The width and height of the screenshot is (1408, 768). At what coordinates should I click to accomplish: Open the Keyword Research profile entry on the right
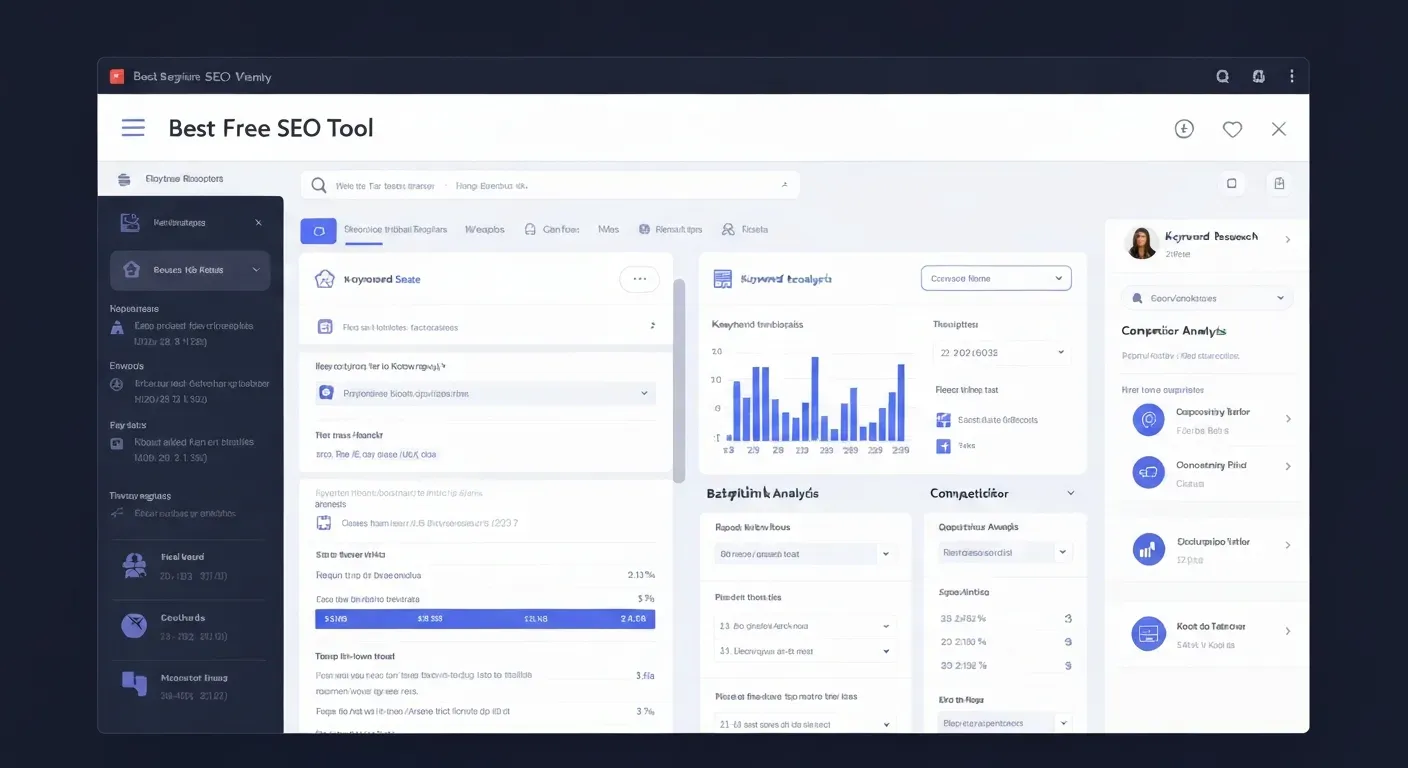[x=1205, y=242]
